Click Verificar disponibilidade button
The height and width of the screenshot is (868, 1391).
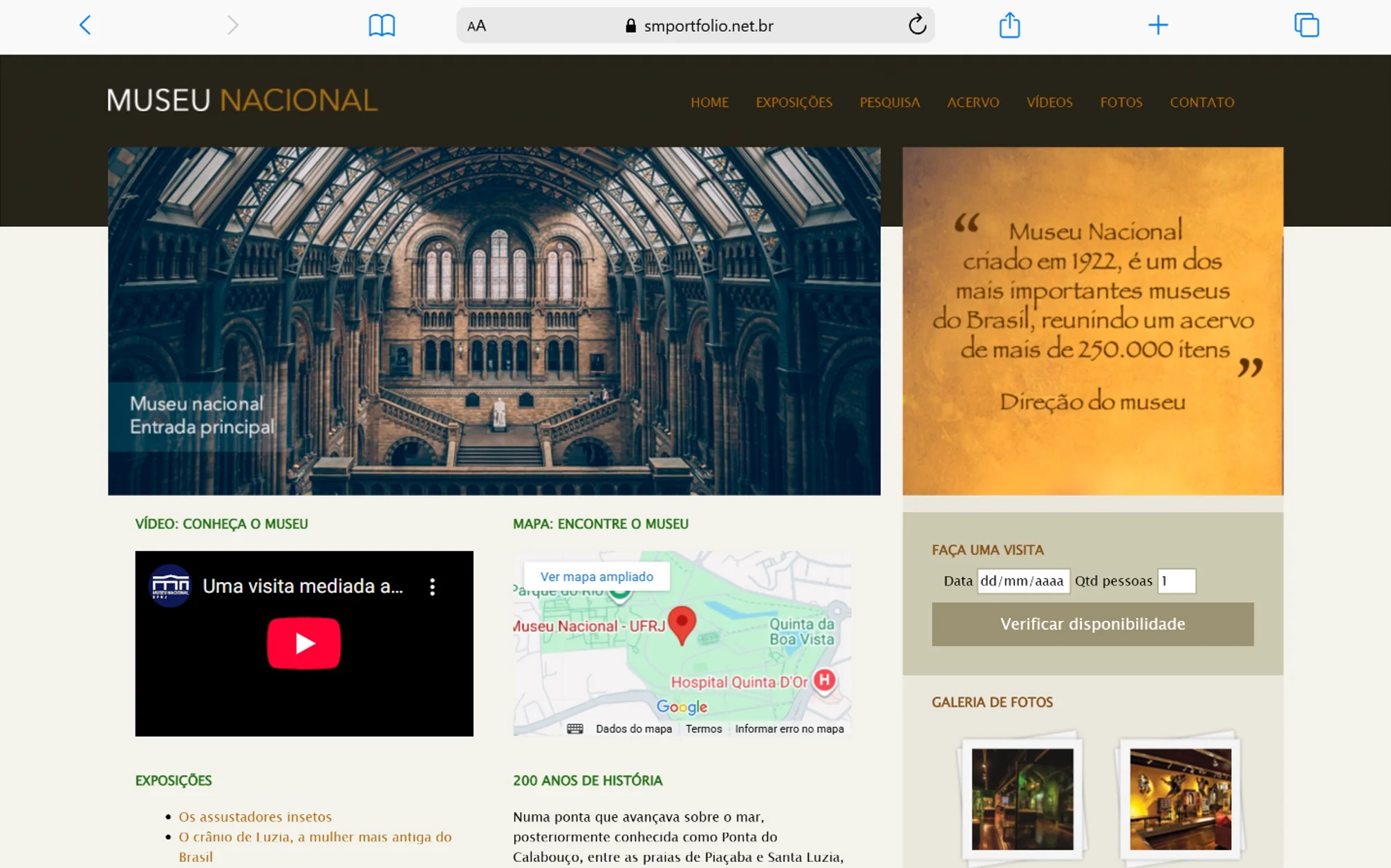[x=1092, y=624]
